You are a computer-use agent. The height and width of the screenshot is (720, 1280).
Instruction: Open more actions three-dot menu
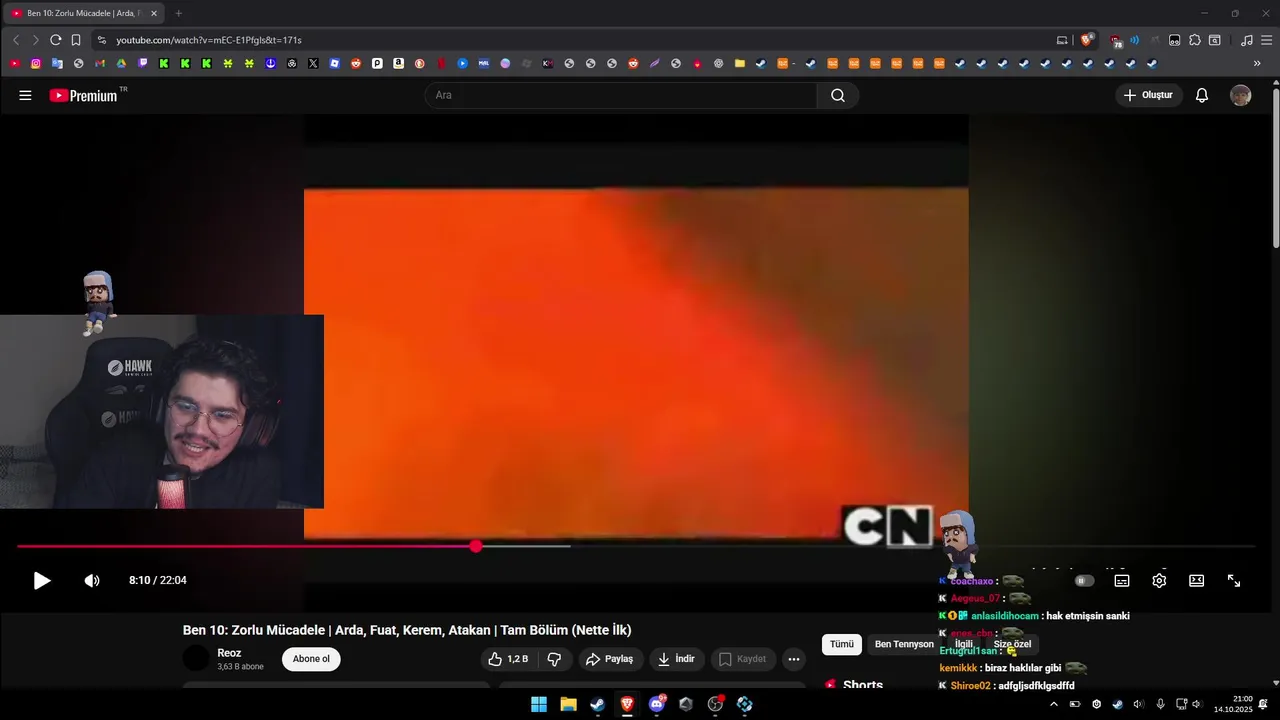pyautogui.click(x=794, y=659)
